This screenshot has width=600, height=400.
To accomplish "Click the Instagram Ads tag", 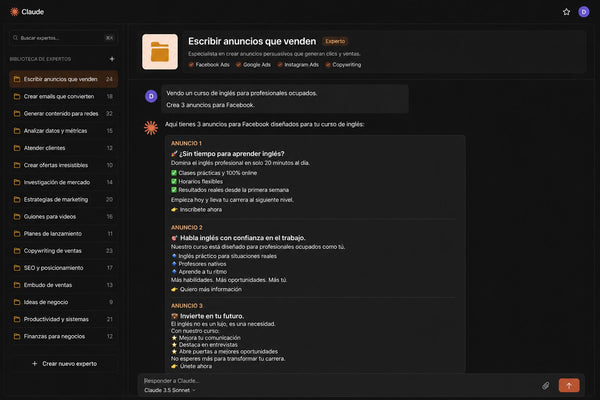I will tap(298, 65).
